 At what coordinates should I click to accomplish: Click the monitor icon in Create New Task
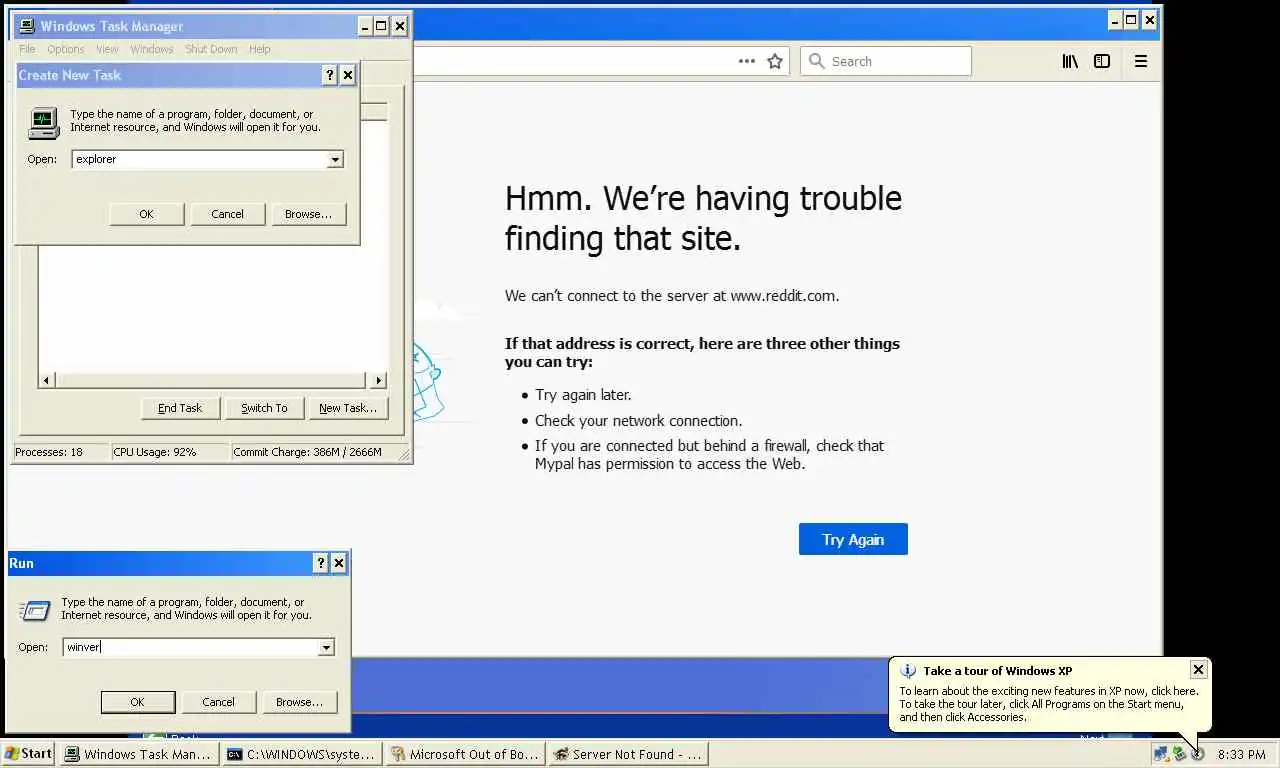point(44,123)
